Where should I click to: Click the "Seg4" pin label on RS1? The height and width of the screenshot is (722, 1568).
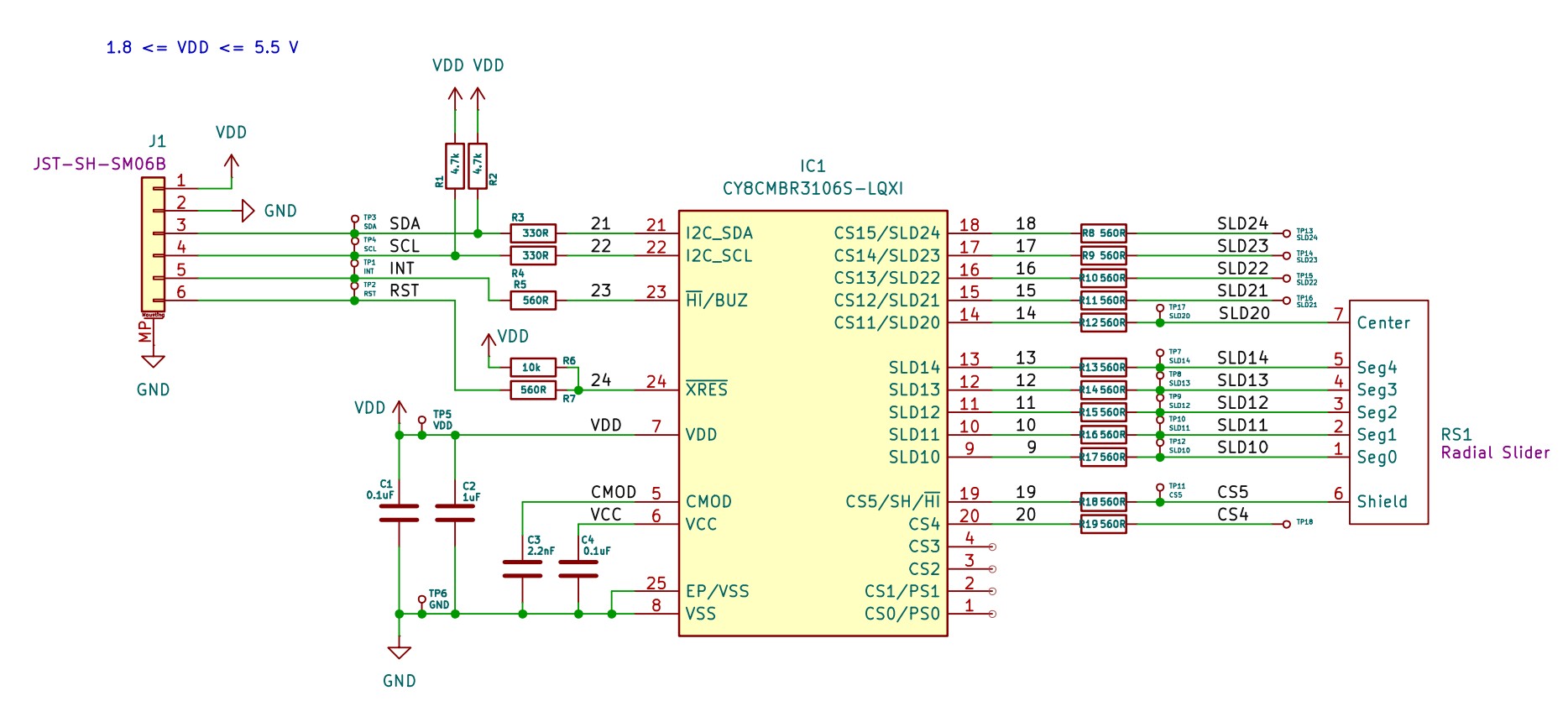(x=1377, y=368)
